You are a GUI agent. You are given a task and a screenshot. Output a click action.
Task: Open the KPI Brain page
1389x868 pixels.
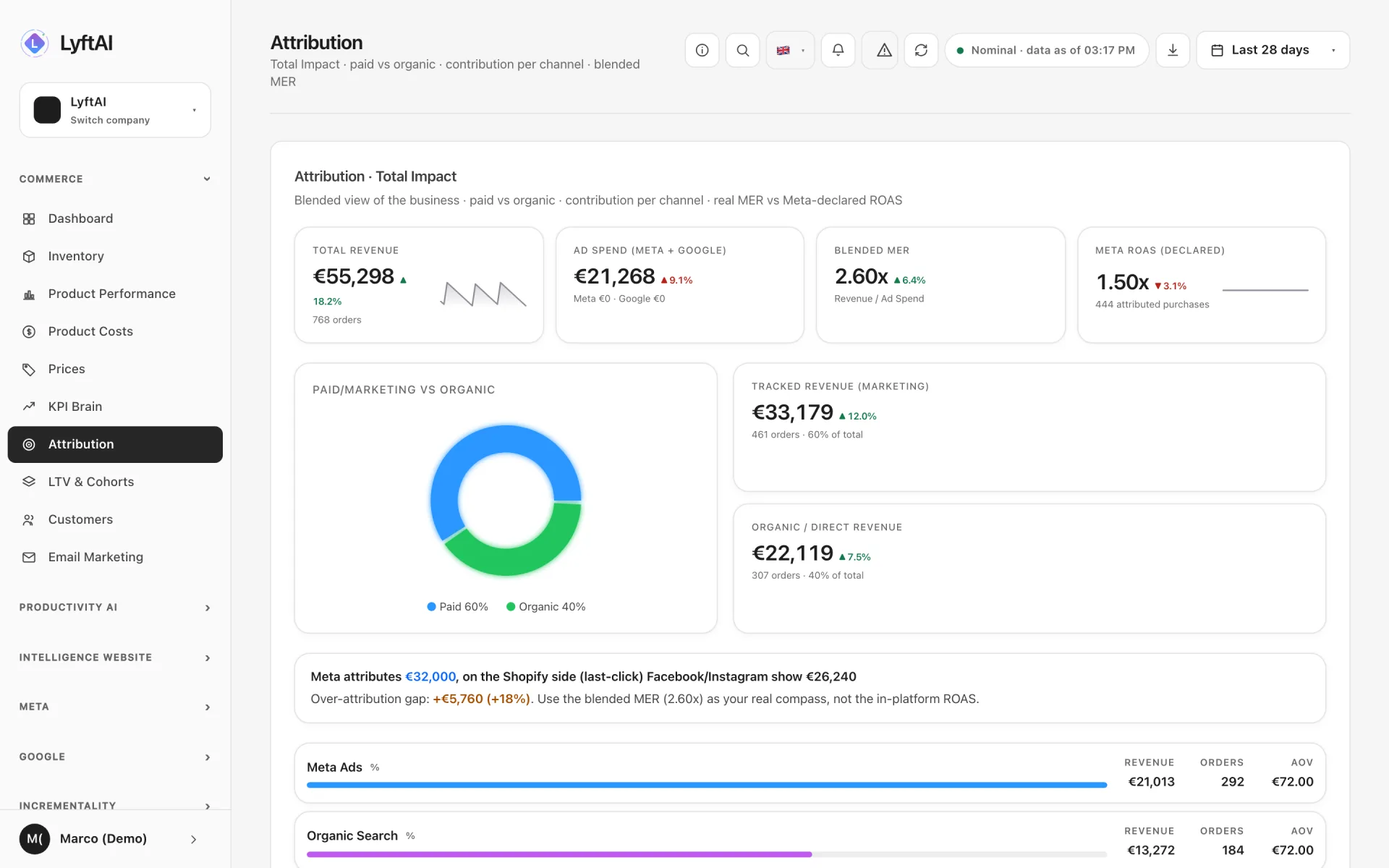(x=115, y=407)
